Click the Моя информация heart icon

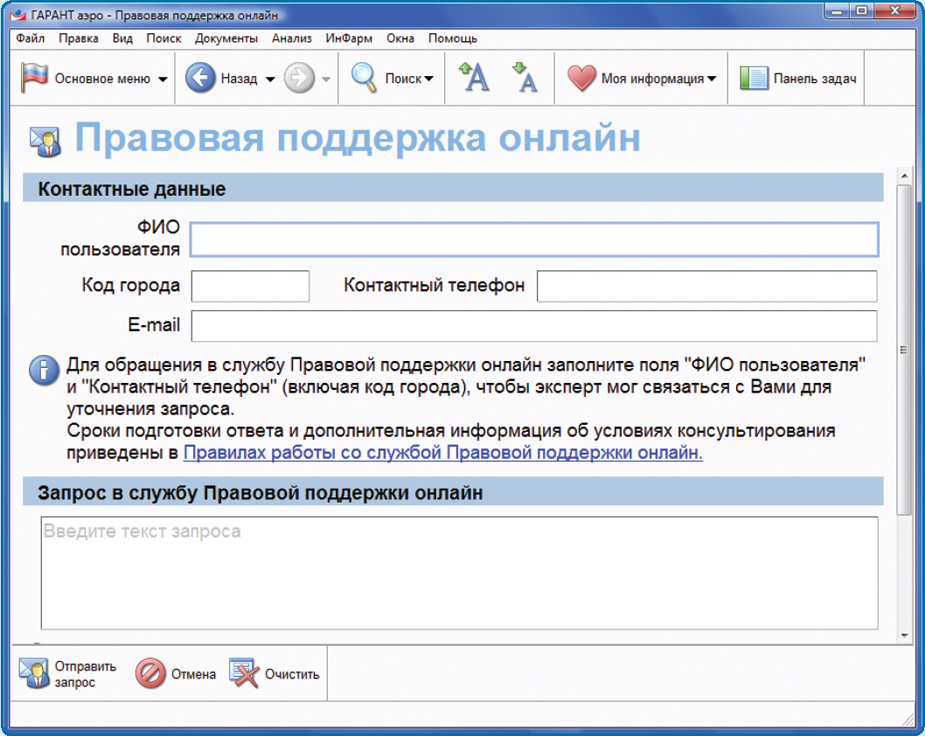pyautogui.click(x=581, y=79)
